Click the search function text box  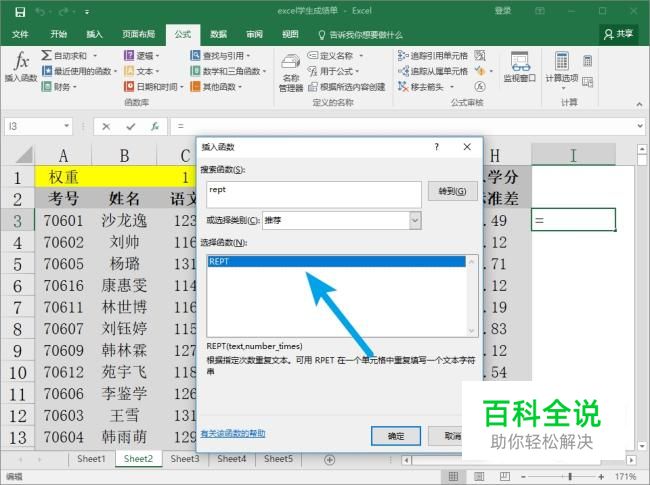tap(314, 194)
